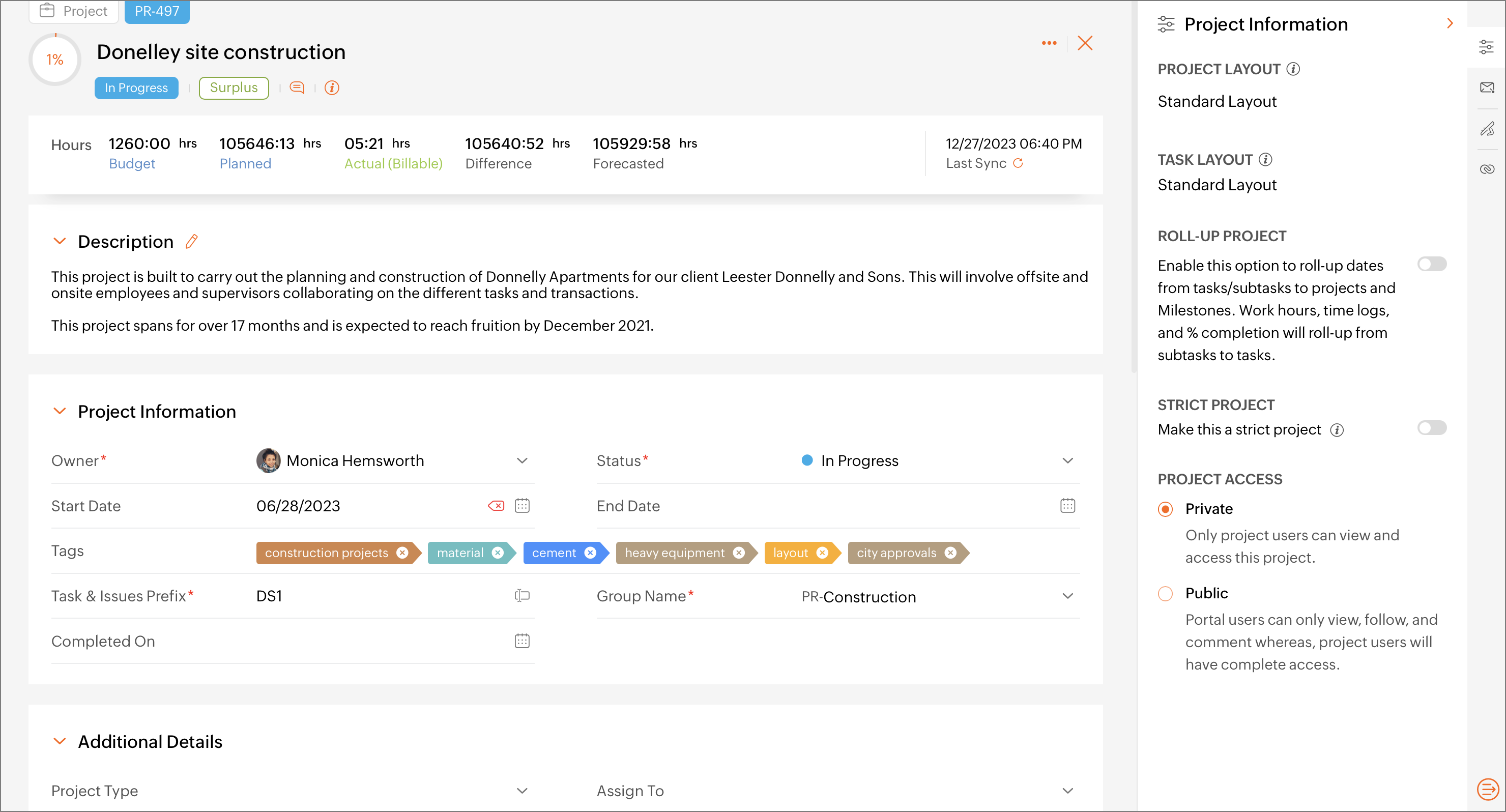The width and height of the screenshot is (1506, 812).
Task: Remove the cement tag
Action: pyautogui.click(x=591, y=553)
